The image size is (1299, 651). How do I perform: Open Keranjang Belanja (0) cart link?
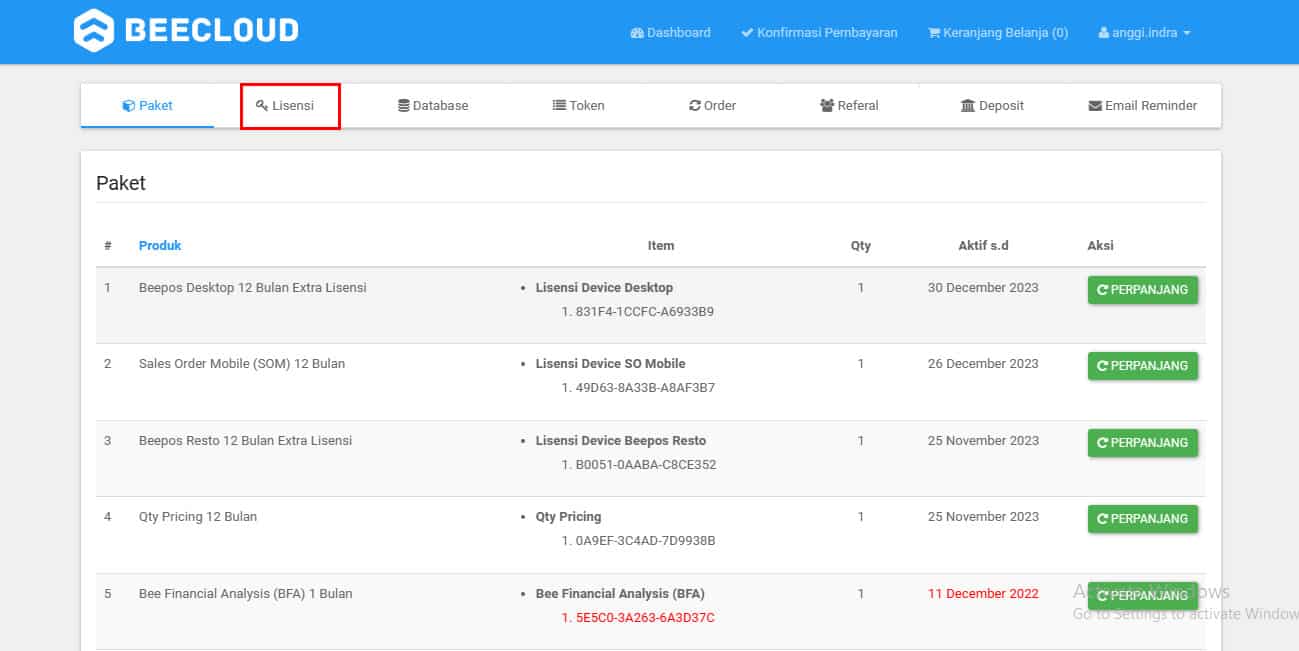tap(998, 32)
